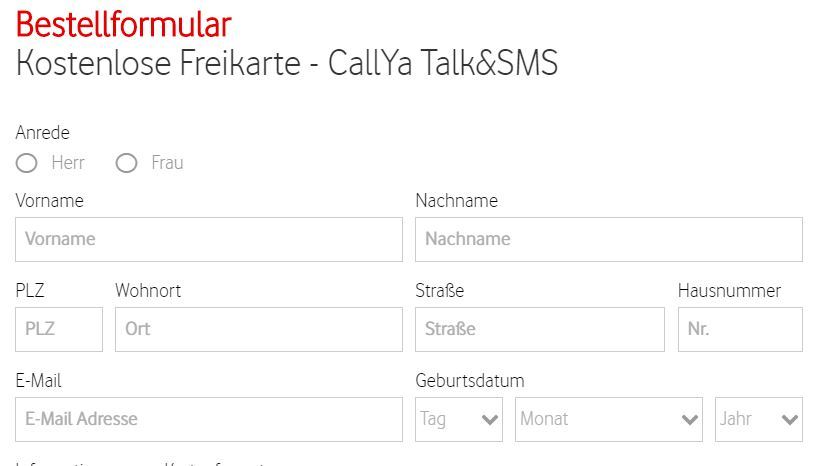814x466 pixels.
Task: Focus the Ort city input field
Action: (258, 329)
